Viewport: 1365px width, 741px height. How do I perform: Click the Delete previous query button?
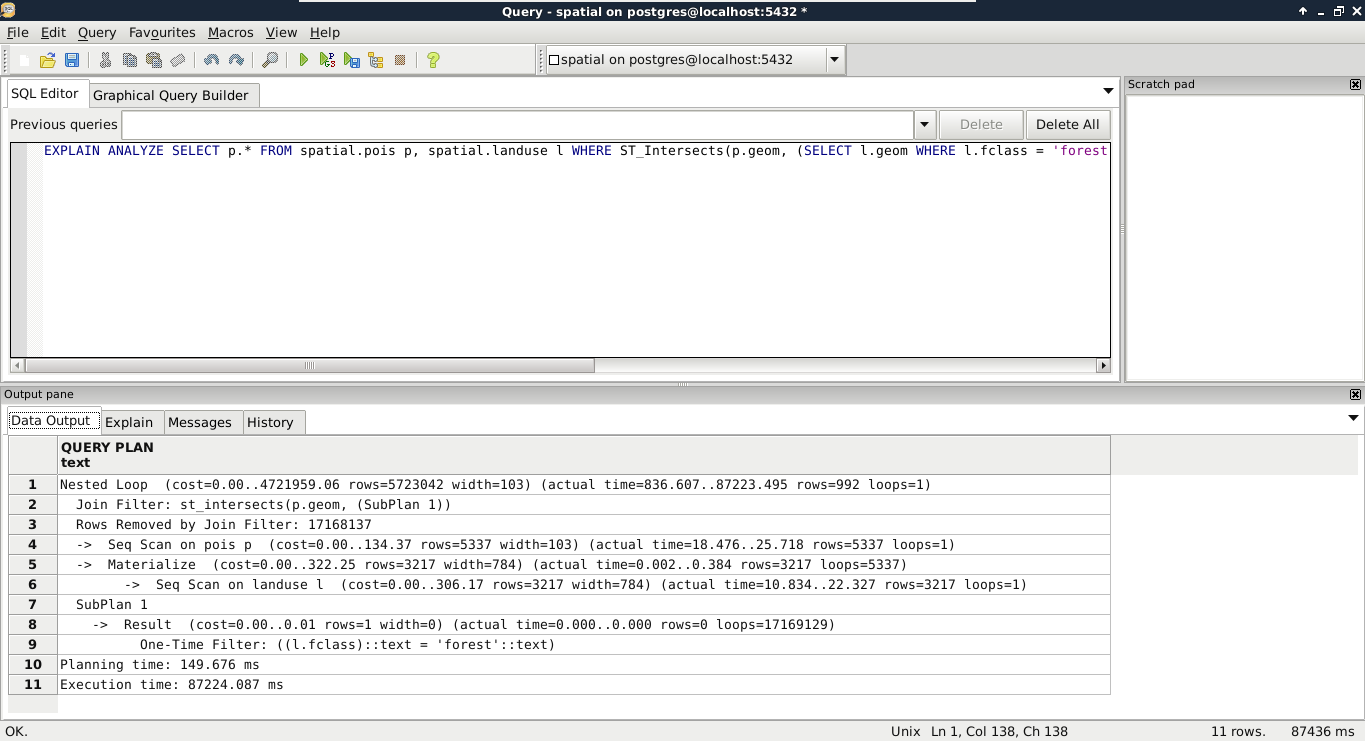(x=981, y=125)
